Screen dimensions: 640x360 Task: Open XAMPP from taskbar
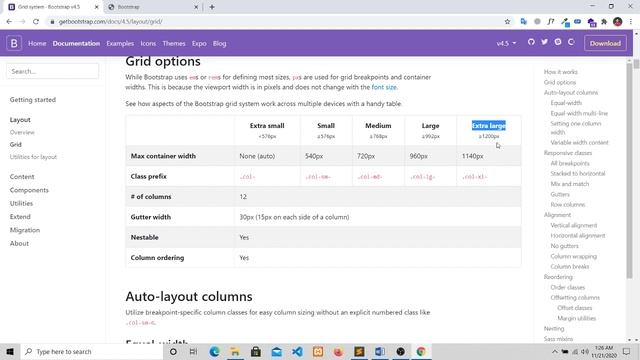(318, 351)
